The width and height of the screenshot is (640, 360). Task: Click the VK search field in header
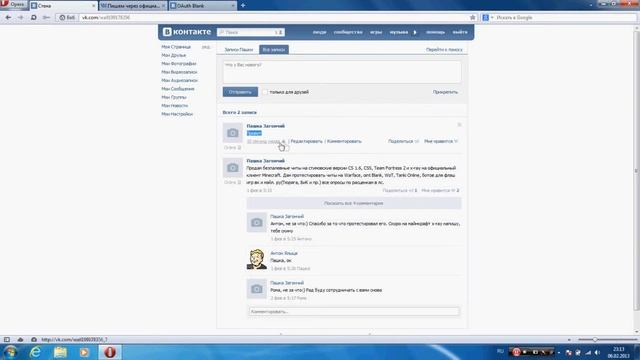click(251, 32)
